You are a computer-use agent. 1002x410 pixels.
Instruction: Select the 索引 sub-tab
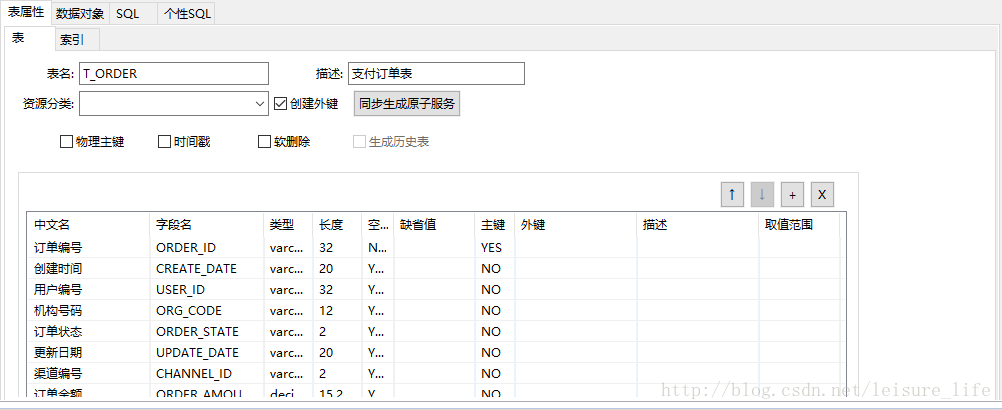tap(77, 40)
